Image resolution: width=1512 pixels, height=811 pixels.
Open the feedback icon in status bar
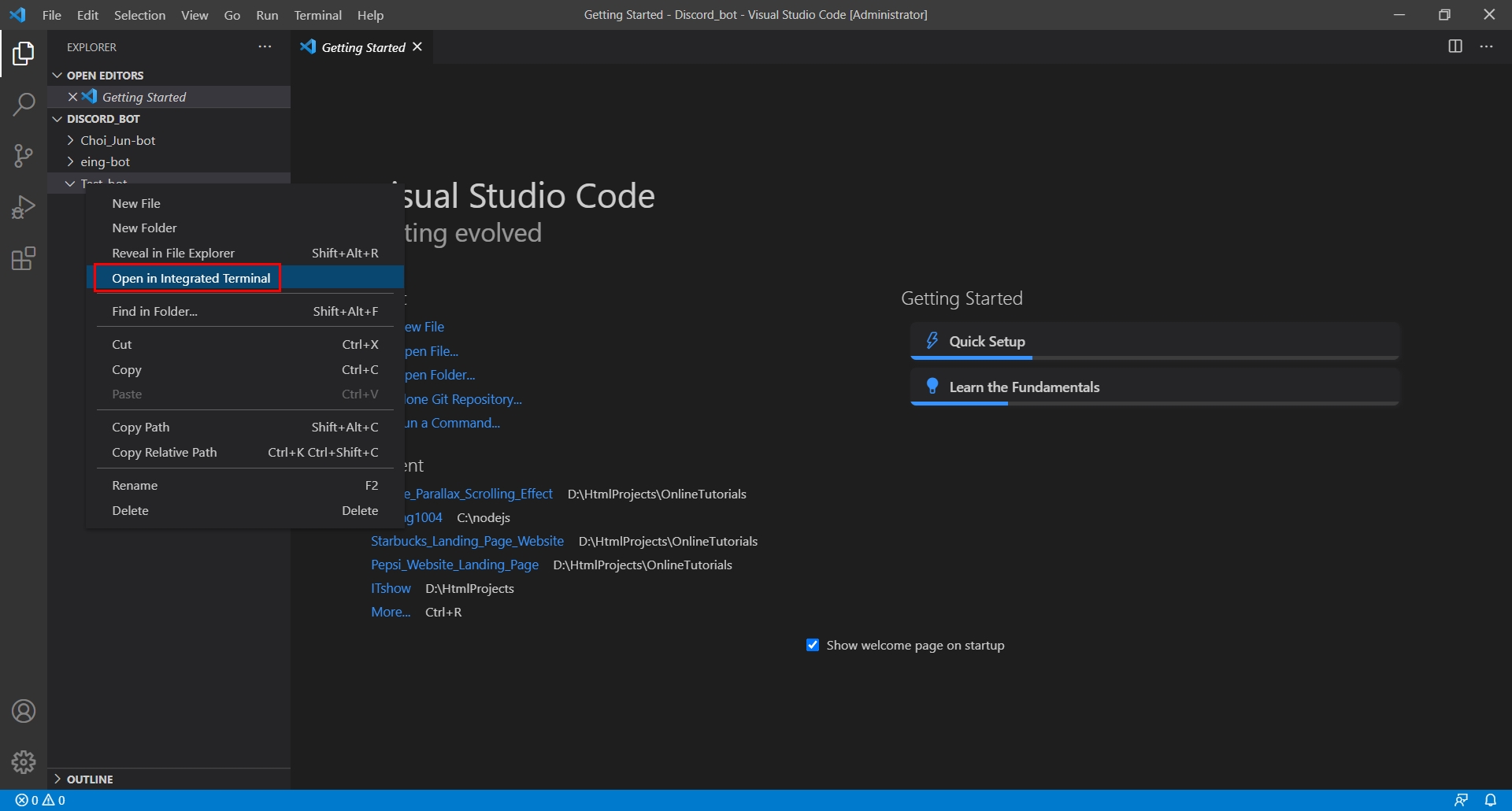(x=1461, y=800)
